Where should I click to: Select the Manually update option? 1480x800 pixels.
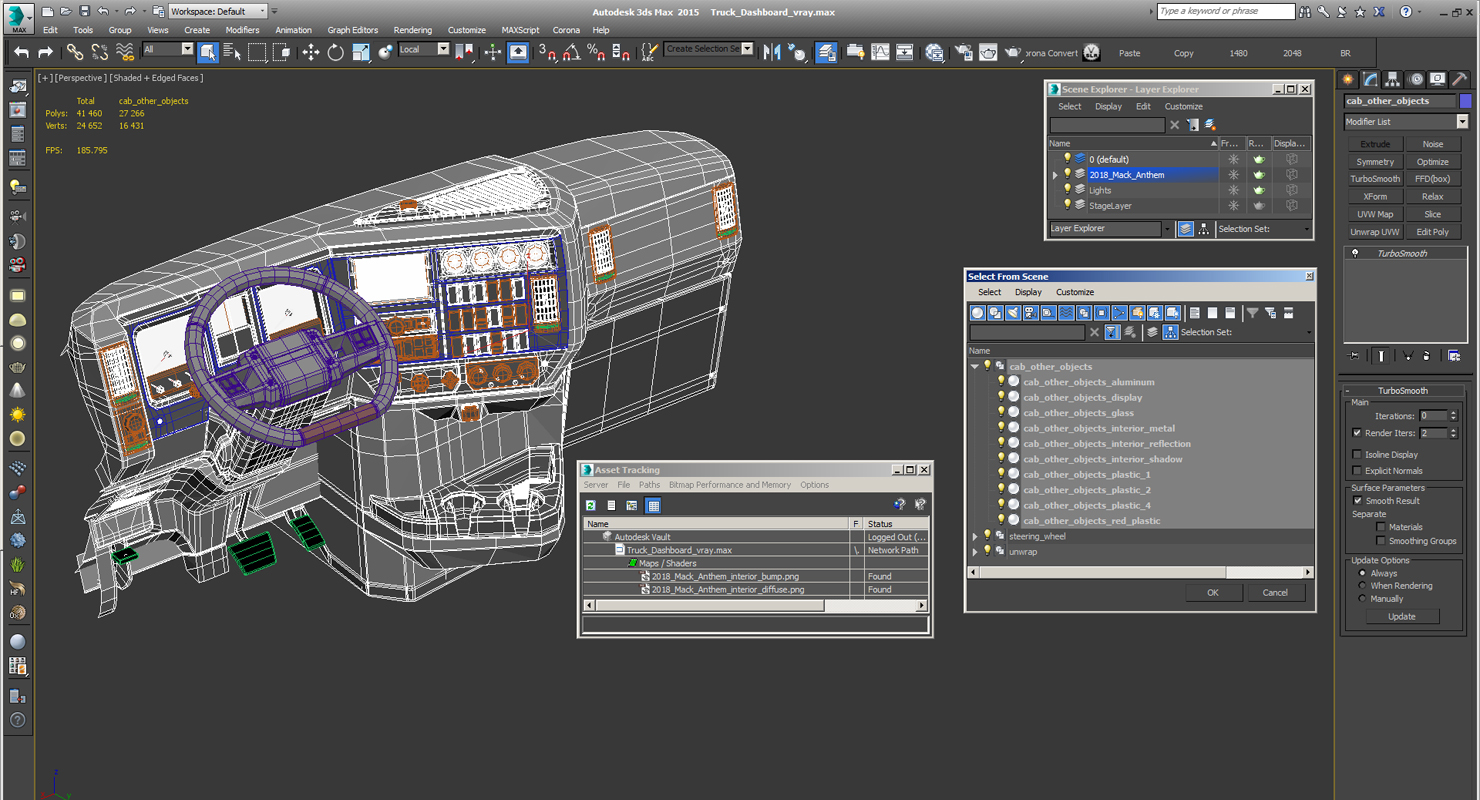(1362, 599)
